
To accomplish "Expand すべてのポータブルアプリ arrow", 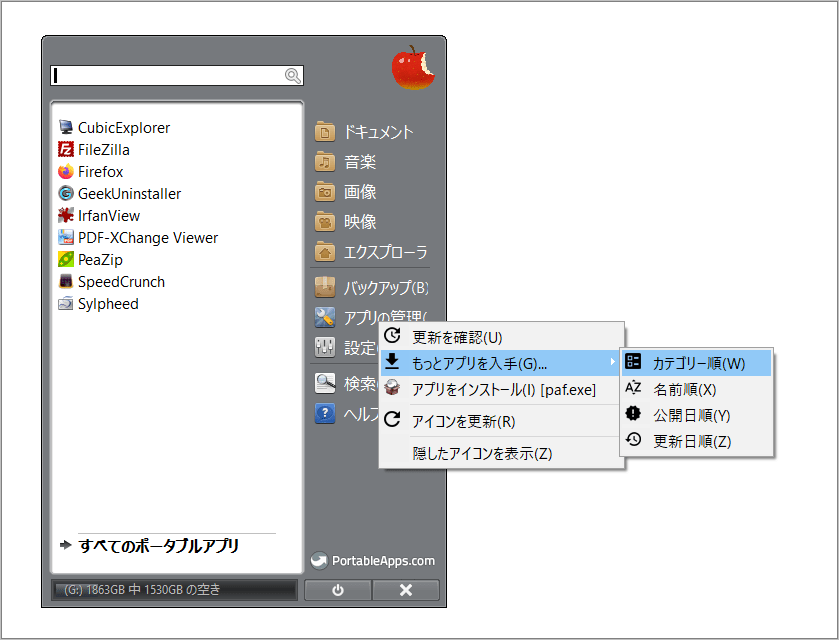I will [66, 545].
